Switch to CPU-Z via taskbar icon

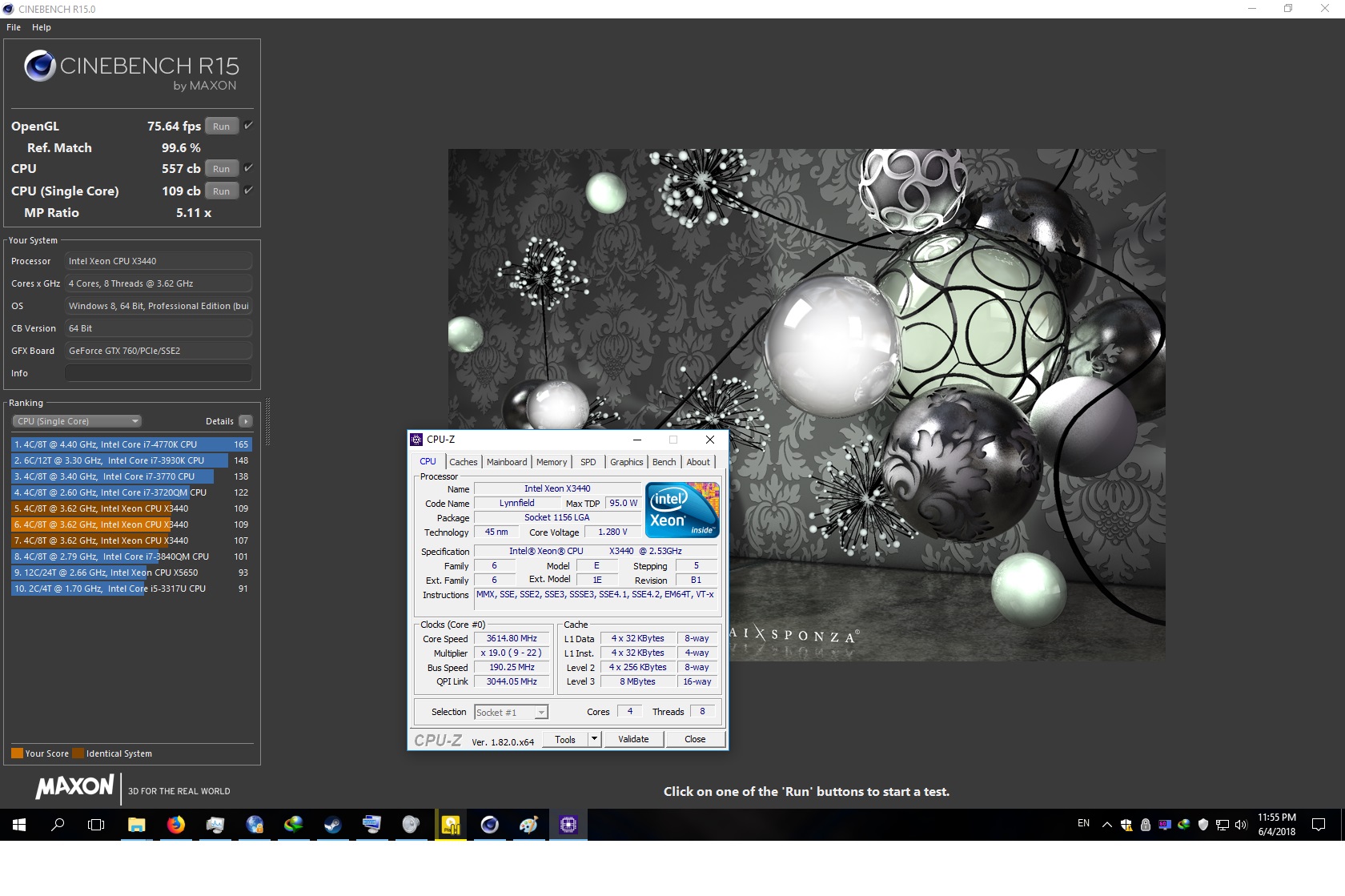(568, 825)
